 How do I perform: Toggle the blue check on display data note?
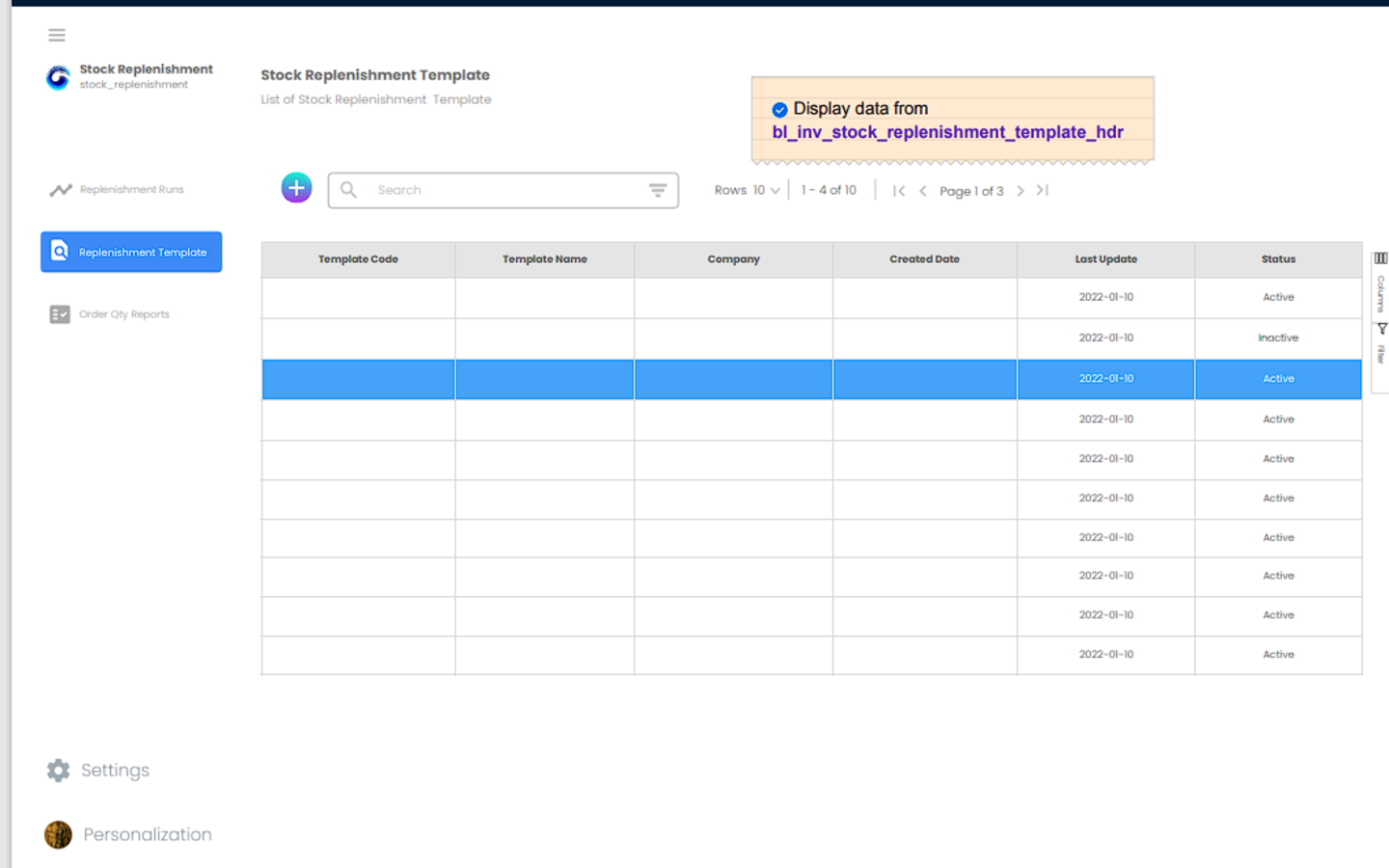pyautogui.click(x=779, y=110)
